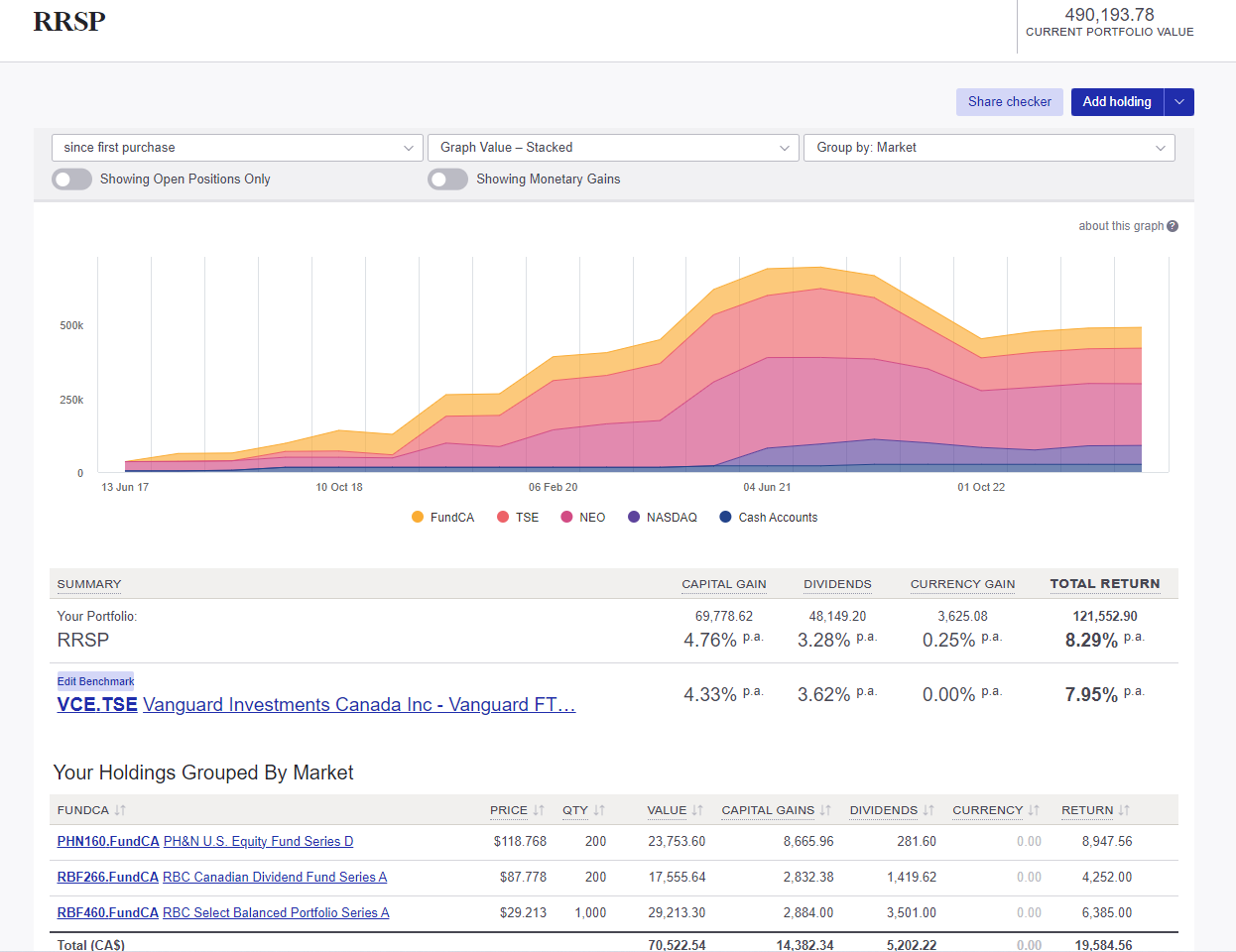Open the "since first purchase" date range dropdown
1236x952 pixels.
[x=237, y=147]
